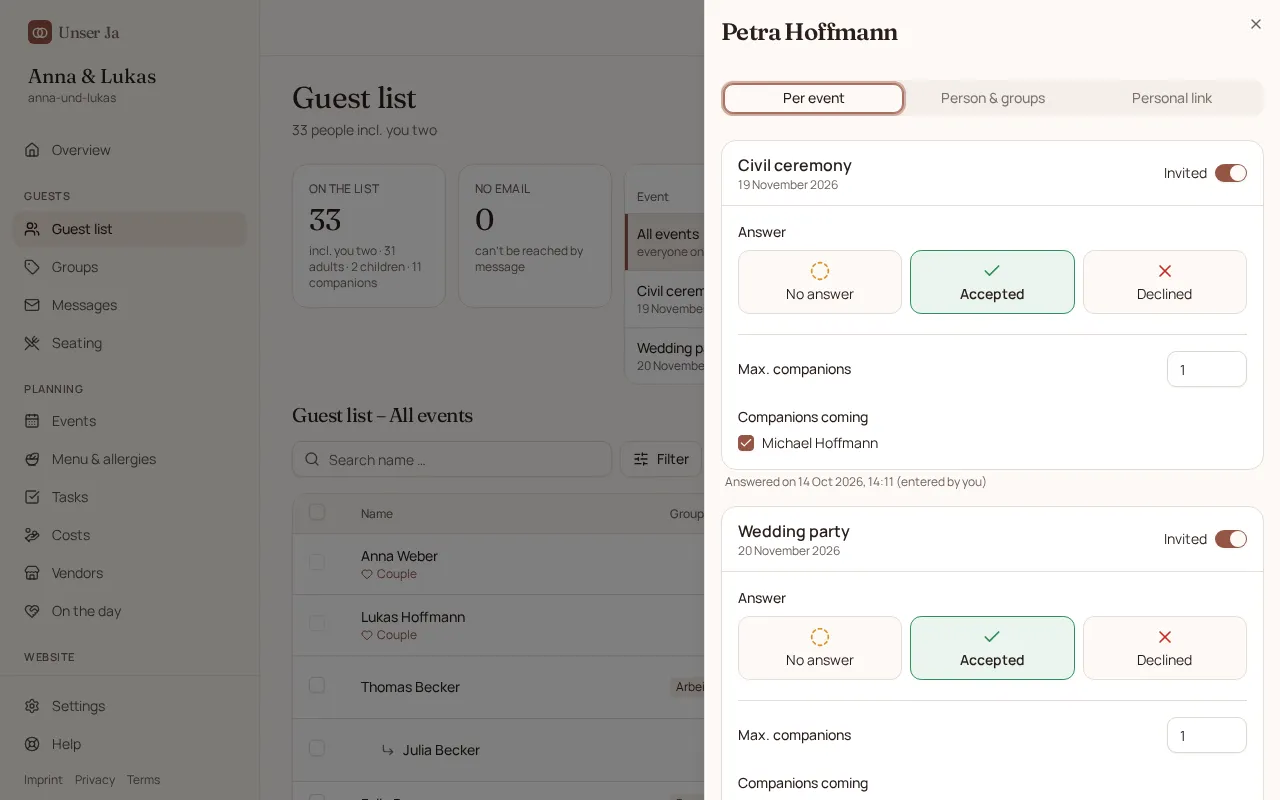The width and height of the screenshot is (1280, 800).
Task: Click the Unser Ja logo icon
Action: point(40,32)
